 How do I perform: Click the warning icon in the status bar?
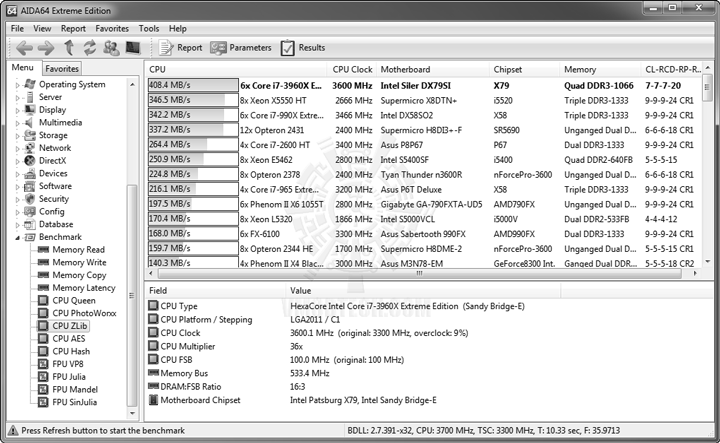tap(13, 431)
